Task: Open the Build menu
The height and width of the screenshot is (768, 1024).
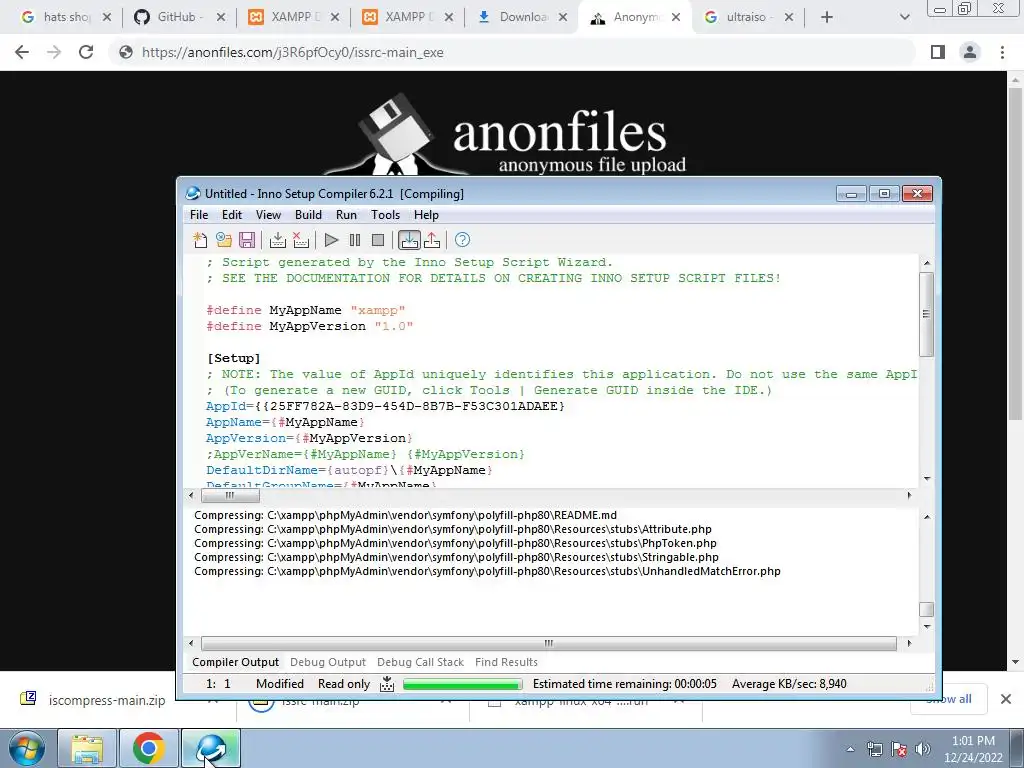Action: tap(308, 215)
